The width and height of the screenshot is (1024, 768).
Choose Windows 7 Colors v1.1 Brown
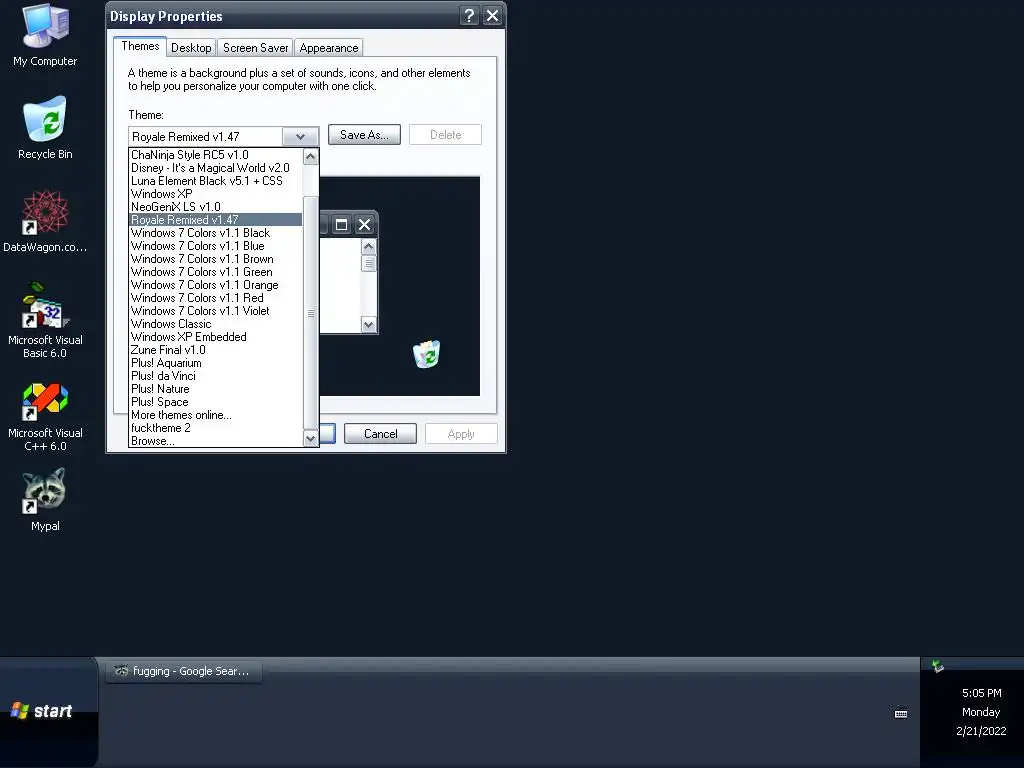[216, 259]
